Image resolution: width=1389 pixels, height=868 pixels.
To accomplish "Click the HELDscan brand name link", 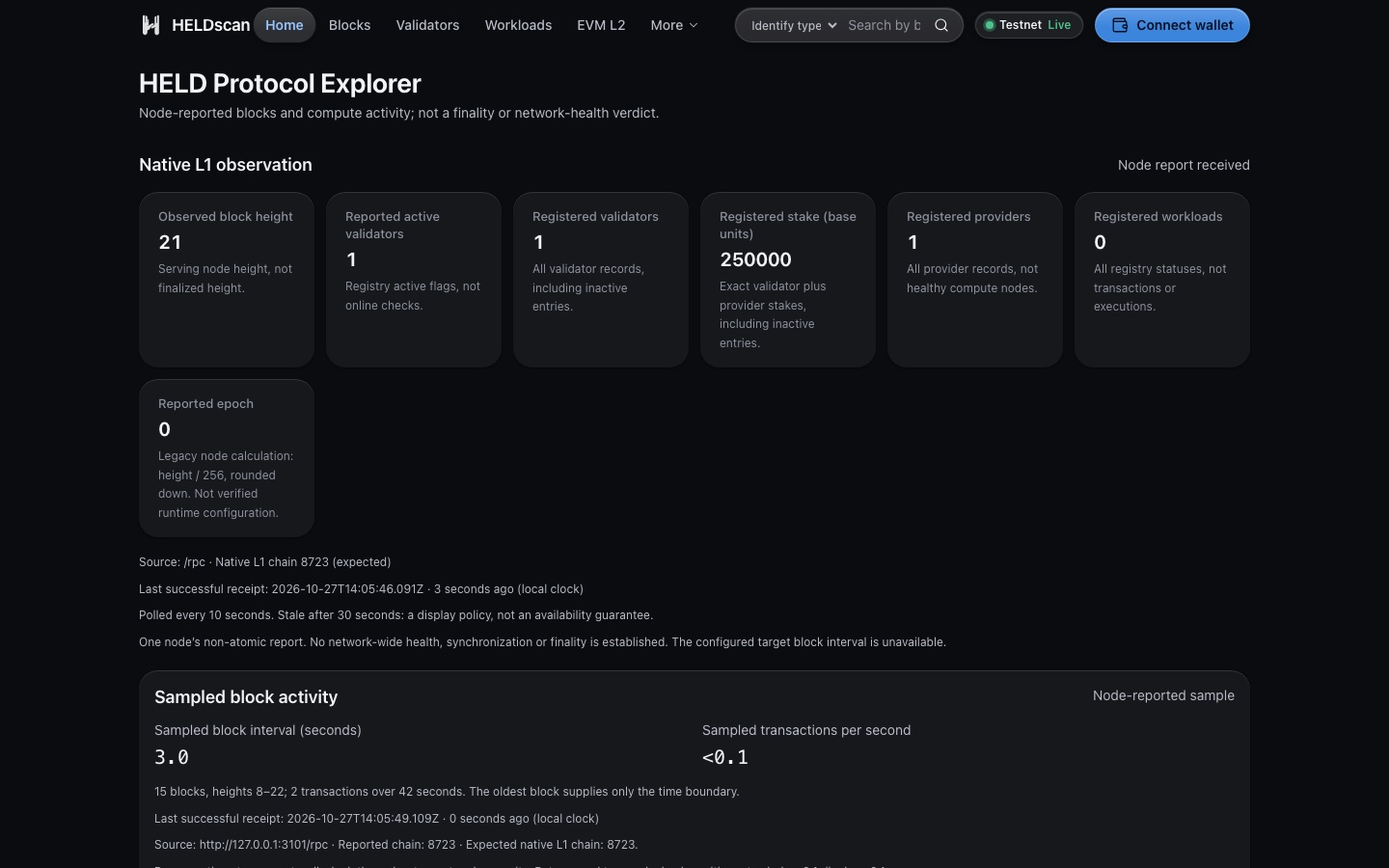I will [x=210, y=25].
